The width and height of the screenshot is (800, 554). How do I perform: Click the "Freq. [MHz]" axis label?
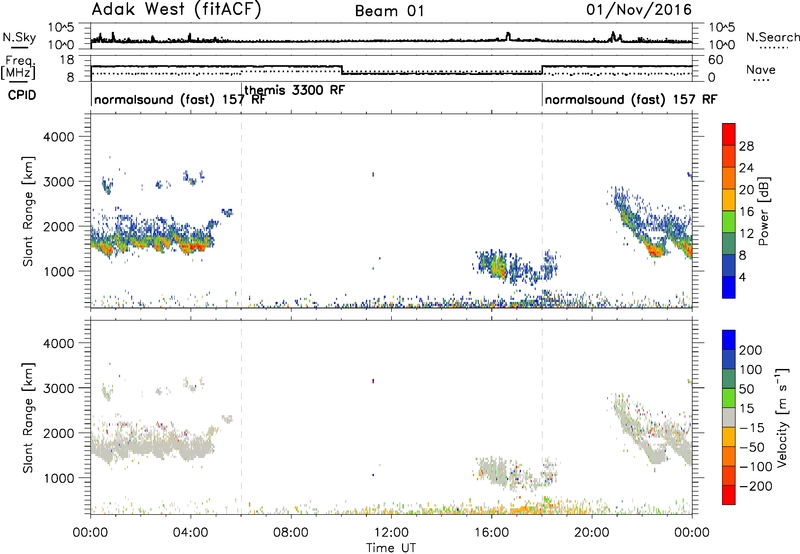[19, 67]
